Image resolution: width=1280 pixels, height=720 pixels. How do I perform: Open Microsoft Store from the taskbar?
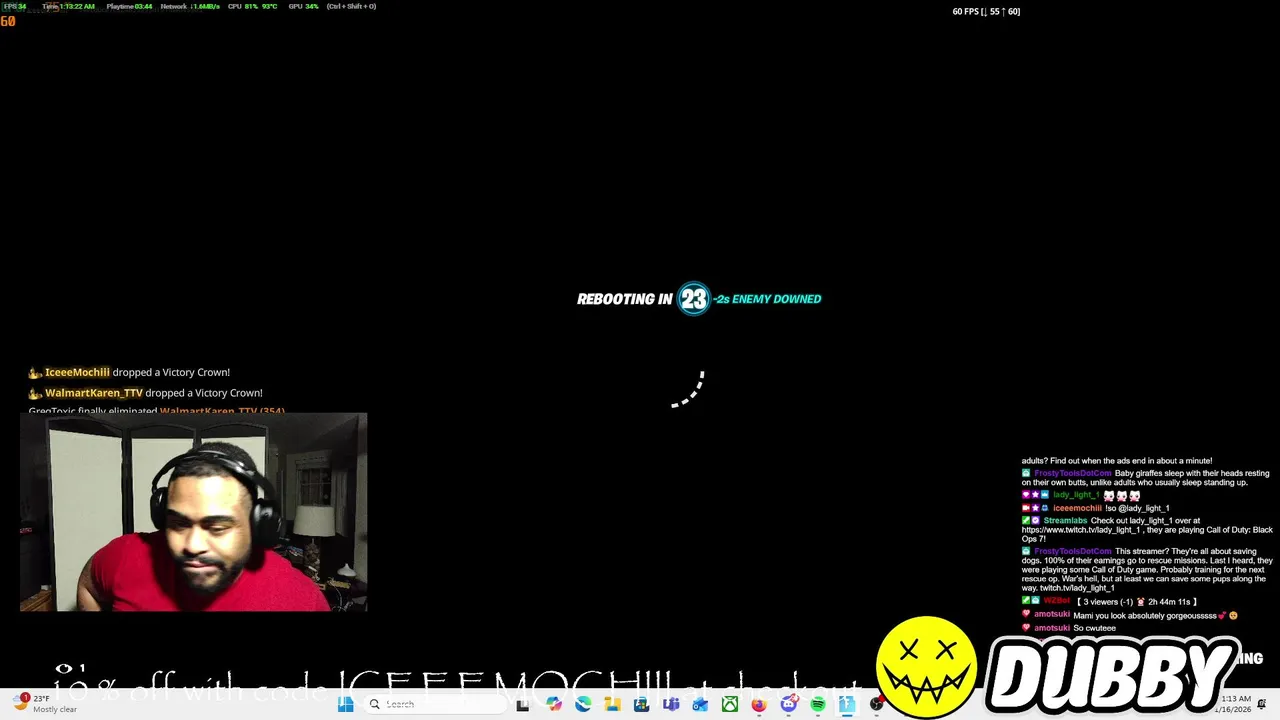coord(641,704)
